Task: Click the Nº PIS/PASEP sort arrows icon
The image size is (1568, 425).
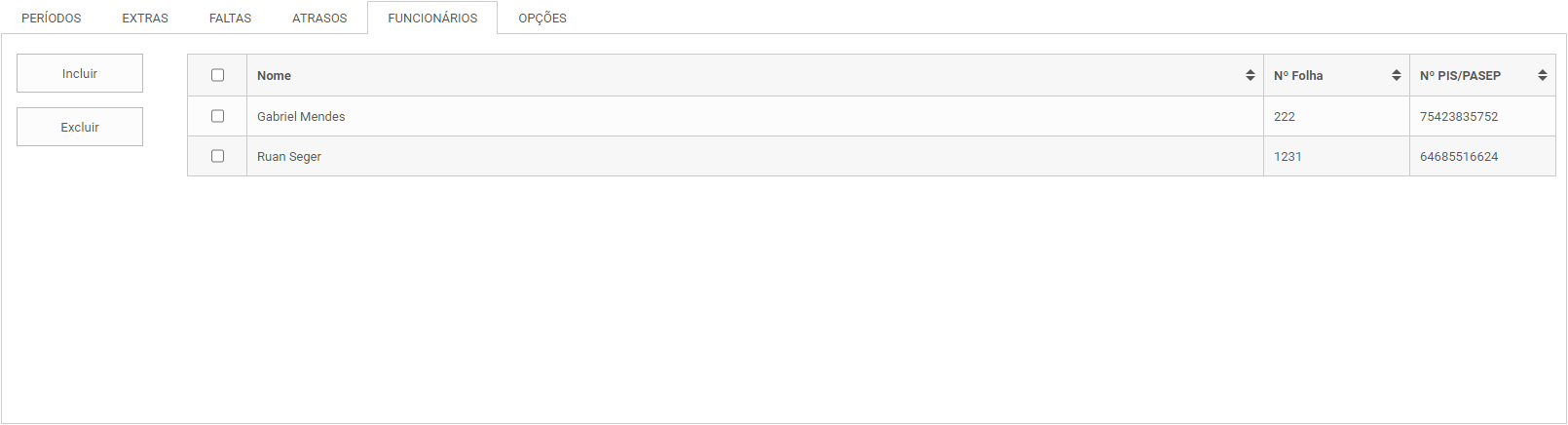Action: (1543, 75)
